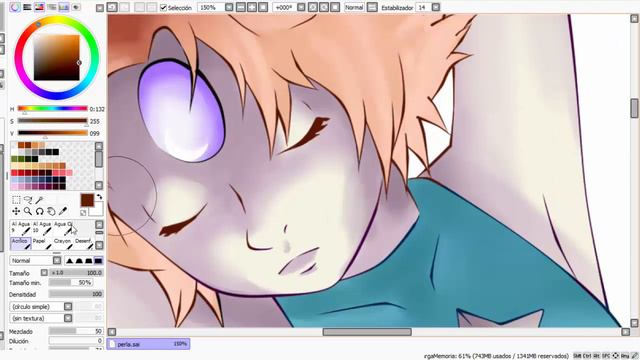The height and width of the screenshot is (360, 640).
Task: Toggle the color mixer panel icon
Action: pos(51,7)
